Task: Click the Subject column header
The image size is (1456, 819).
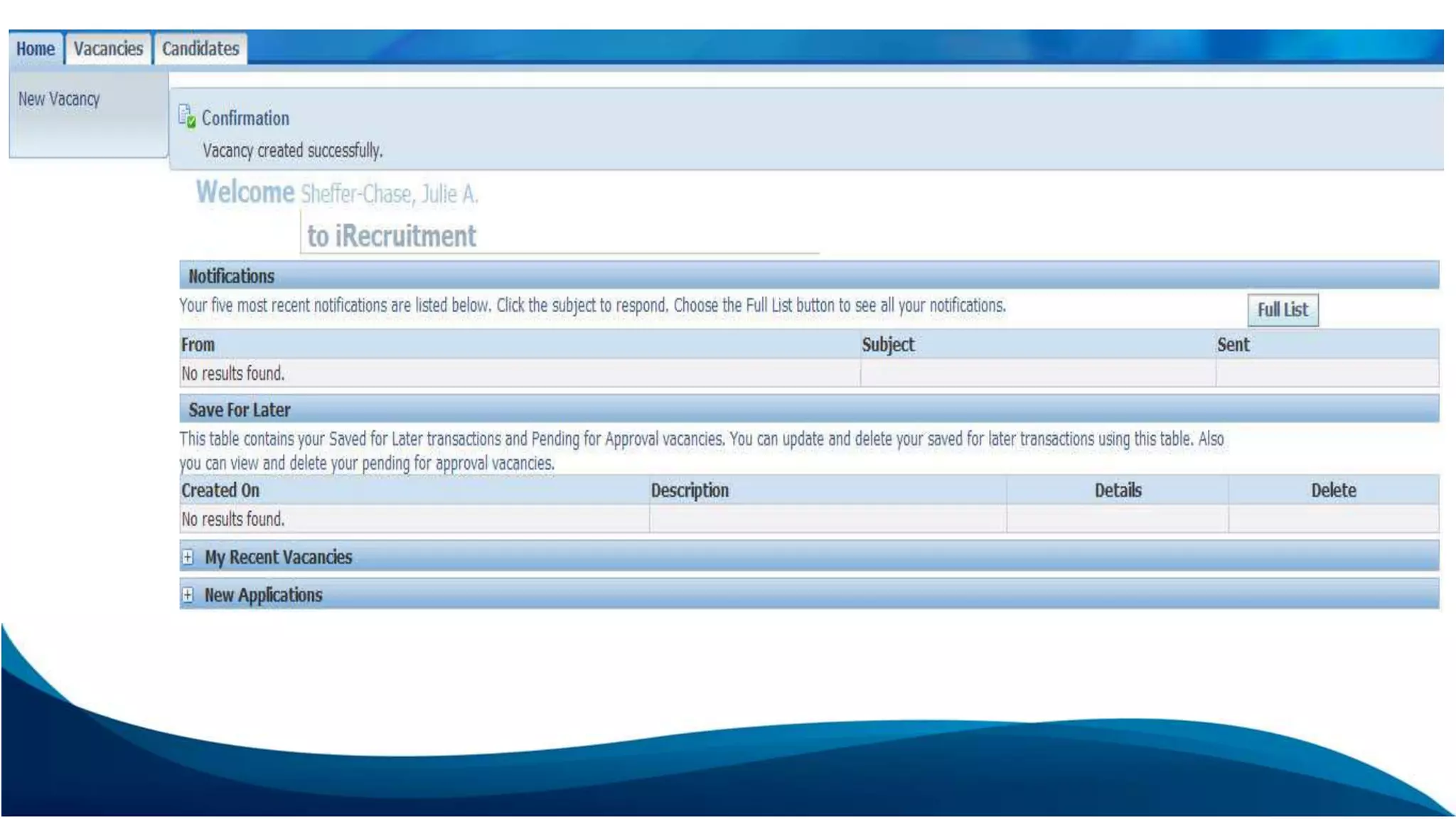Action: coord(888,345)
